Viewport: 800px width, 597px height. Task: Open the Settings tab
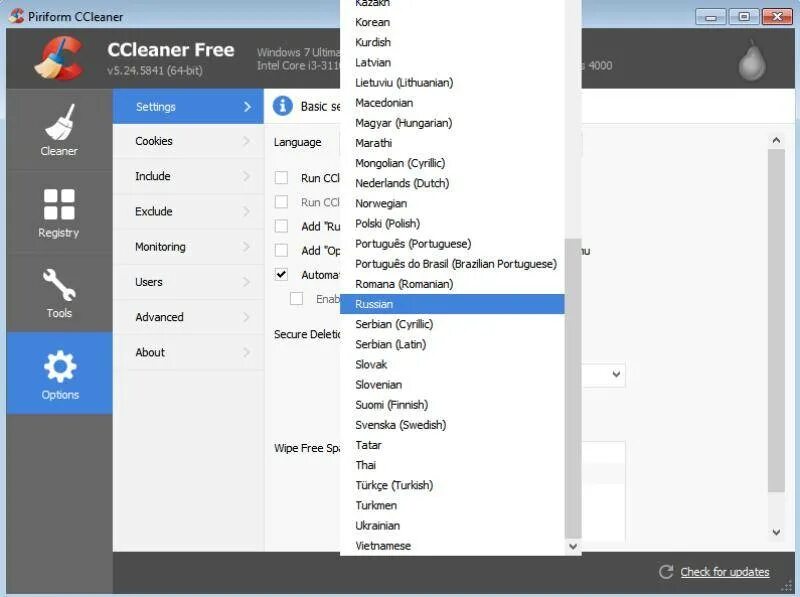coord(188,107)
